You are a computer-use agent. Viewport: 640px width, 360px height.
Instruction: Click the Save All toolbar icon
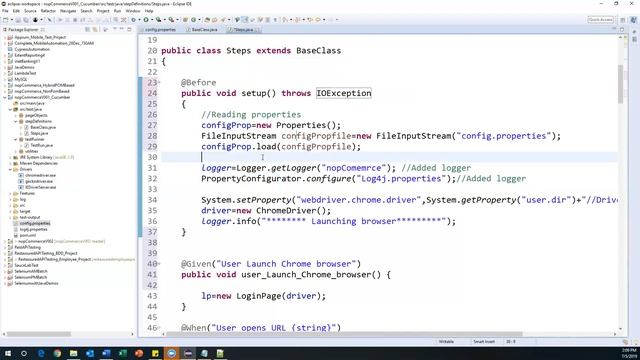click(26, 20)
